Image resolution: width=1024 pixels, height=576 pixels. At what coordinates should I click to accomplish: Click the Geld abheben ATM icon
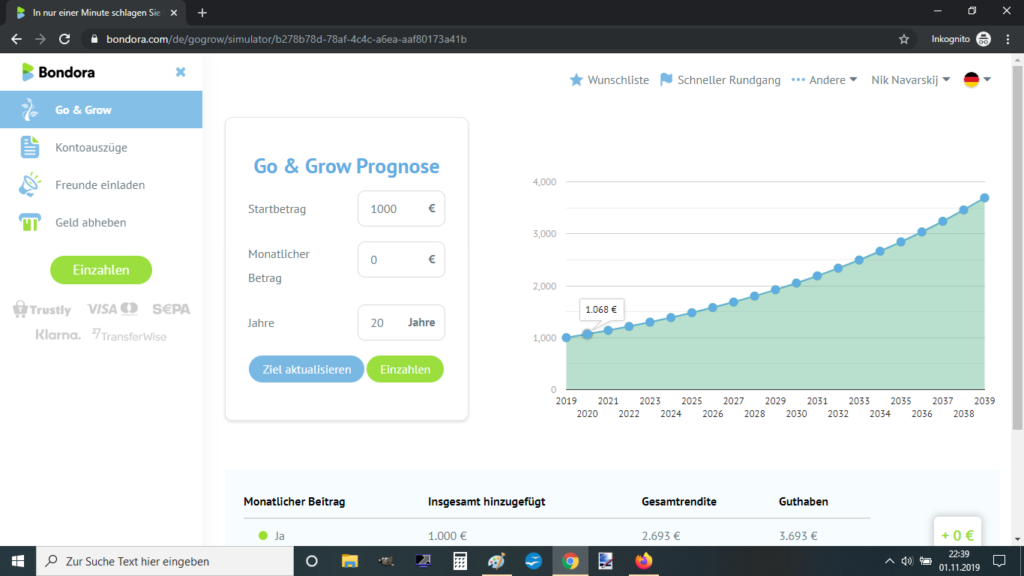pos(29,222)
